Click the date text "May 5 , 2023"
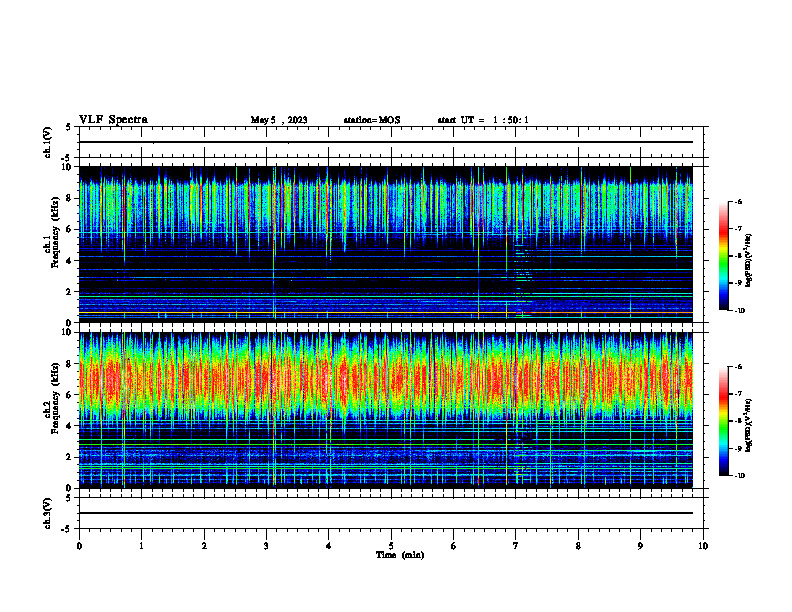Image resolution: width=792 pixels, height=612 pixels. click(279, 120)
